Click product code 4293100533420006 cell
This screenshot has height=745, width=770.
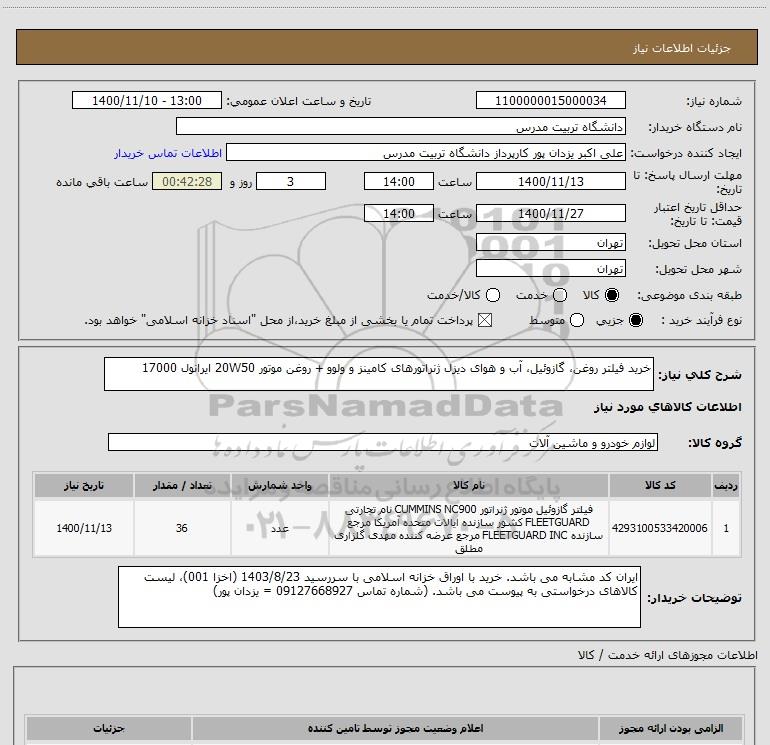[660, 528]
